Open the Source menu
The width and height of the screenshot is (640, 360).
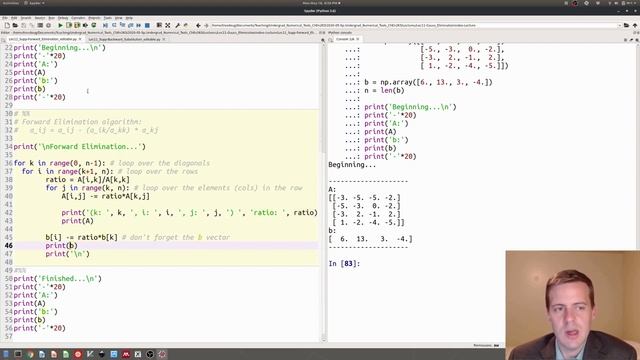40,18
